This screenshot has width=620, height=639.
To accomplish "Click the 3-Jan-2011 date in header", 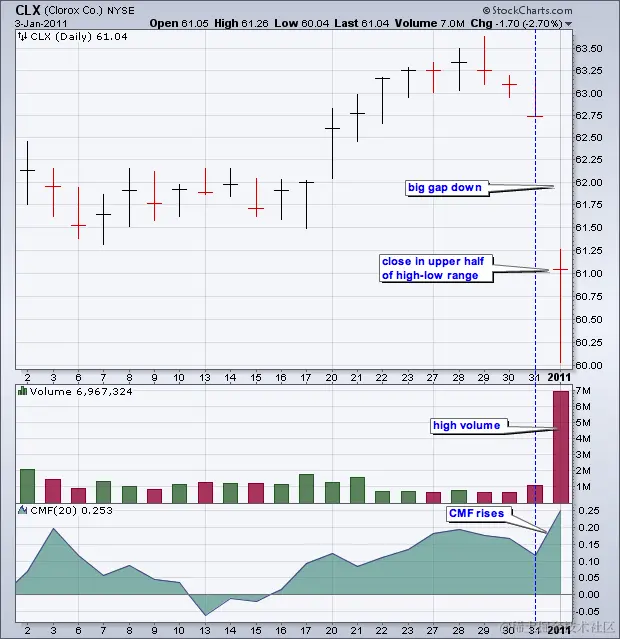I will [x=41, y=24].
